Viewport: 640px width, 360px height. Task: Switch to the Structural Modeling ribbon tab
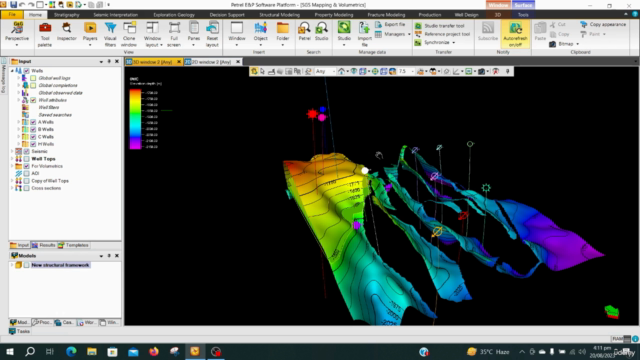(279, 15)
